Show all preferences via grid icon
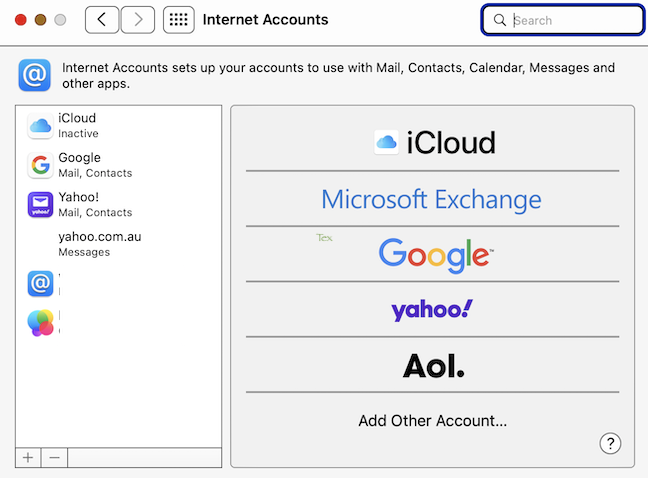This screenshot has width=648, height=478. (179, 19)
